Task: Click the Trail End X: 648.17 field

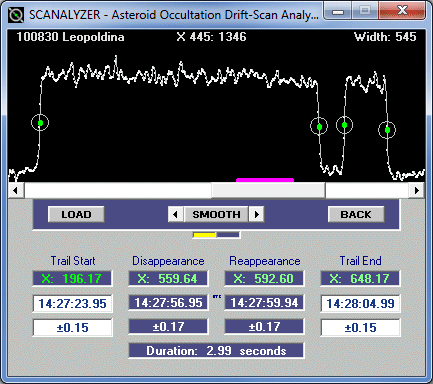Action: pyautogui.click(x=360, y=278)
